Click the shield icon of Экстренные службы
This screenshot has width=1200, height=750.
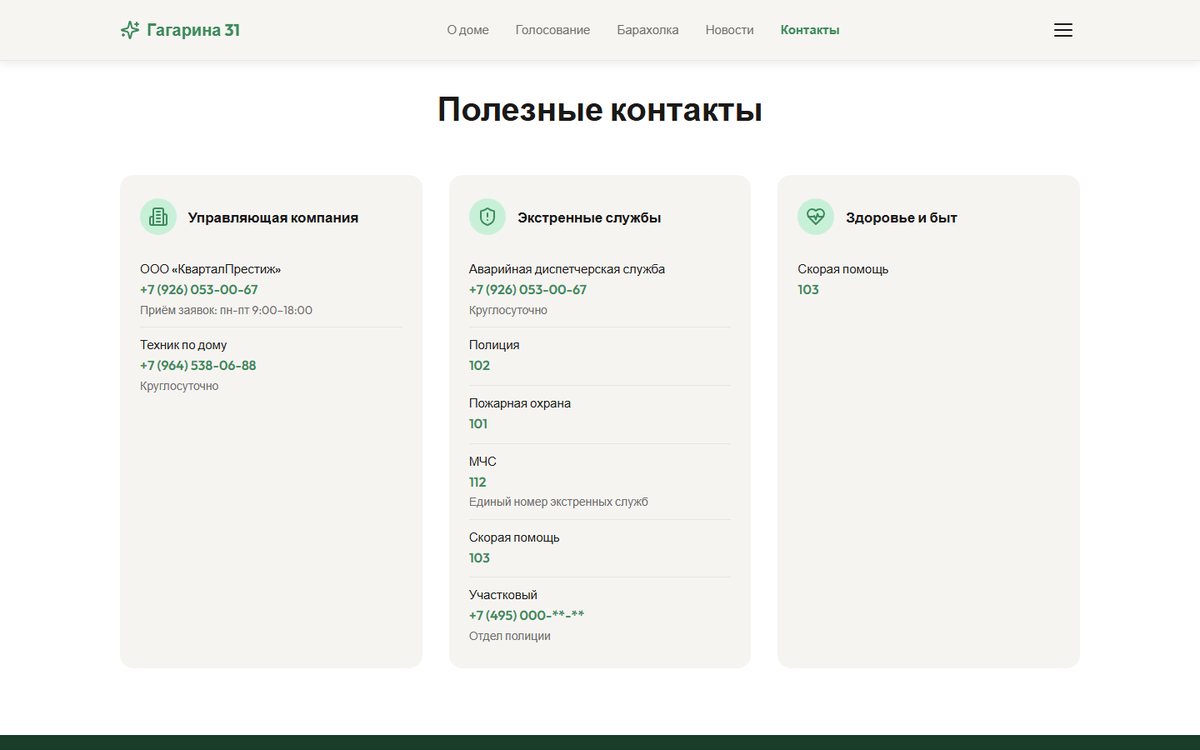(x=487, y=217)
